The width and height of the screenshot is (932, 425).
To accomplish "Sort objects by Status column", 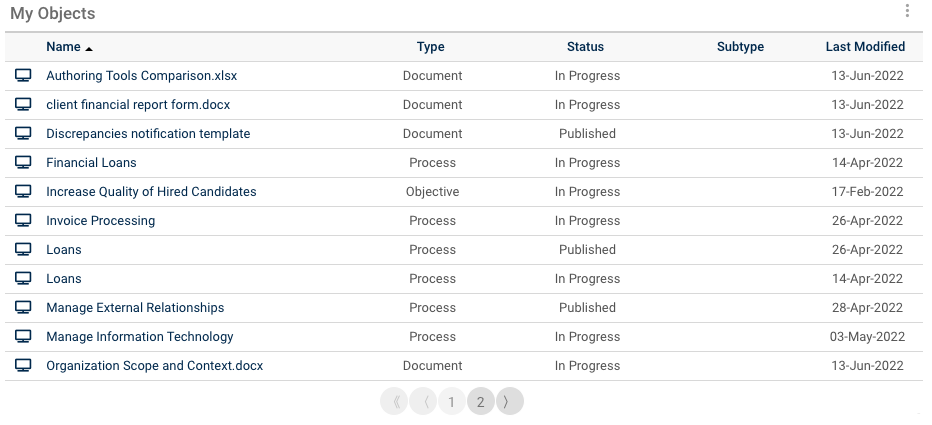I will 585,47.
